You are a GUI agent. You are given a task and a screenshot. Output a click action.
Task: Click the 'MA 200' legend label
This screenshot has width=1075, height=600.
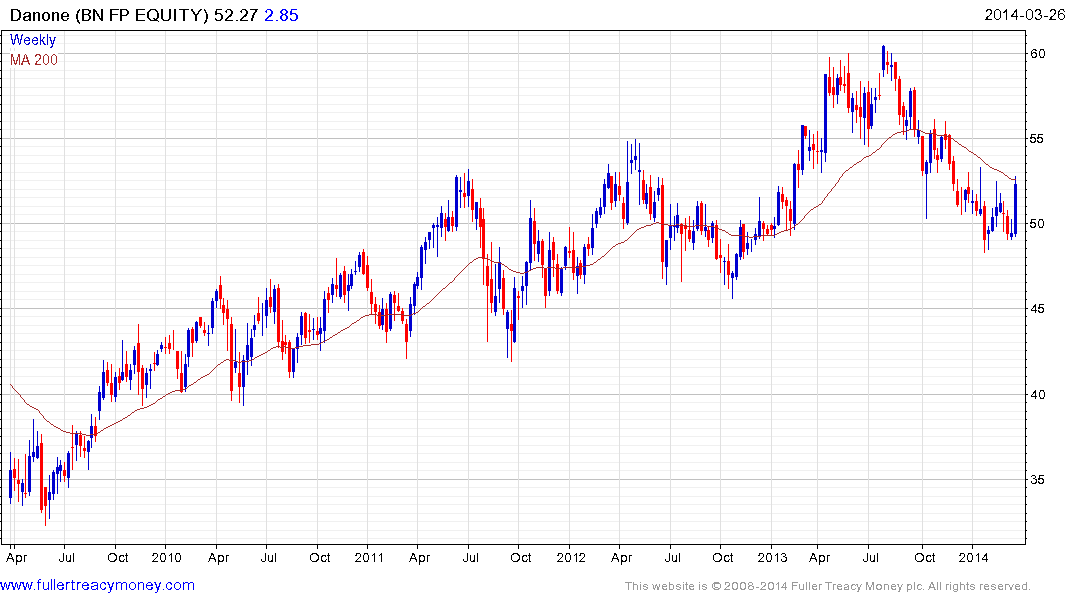coord(34,60)
